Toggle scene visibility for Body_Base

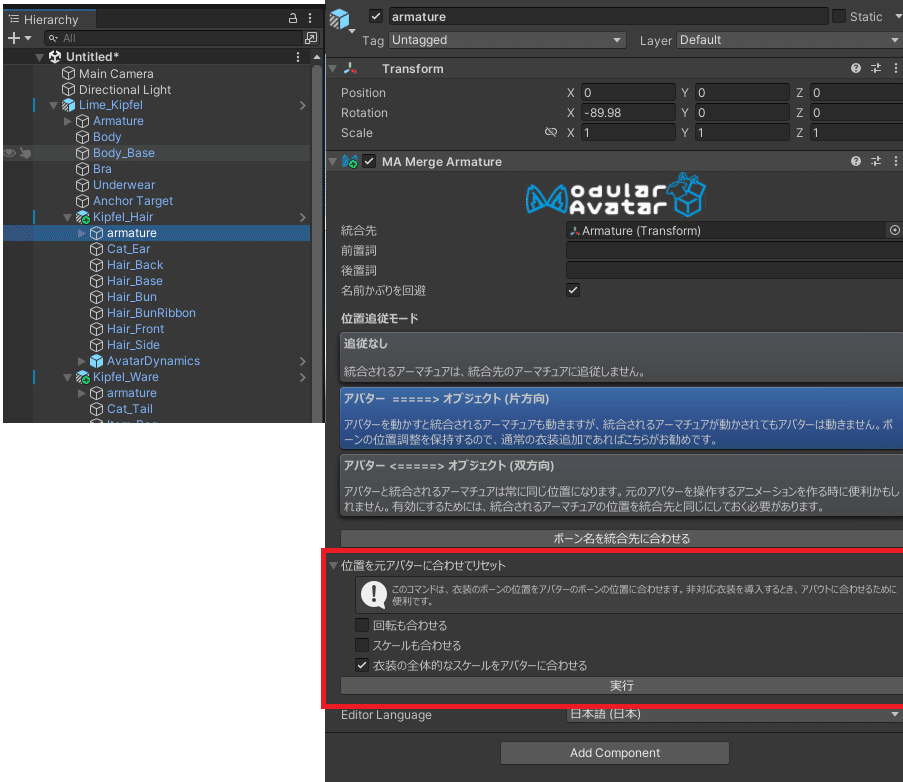[9, 152]
